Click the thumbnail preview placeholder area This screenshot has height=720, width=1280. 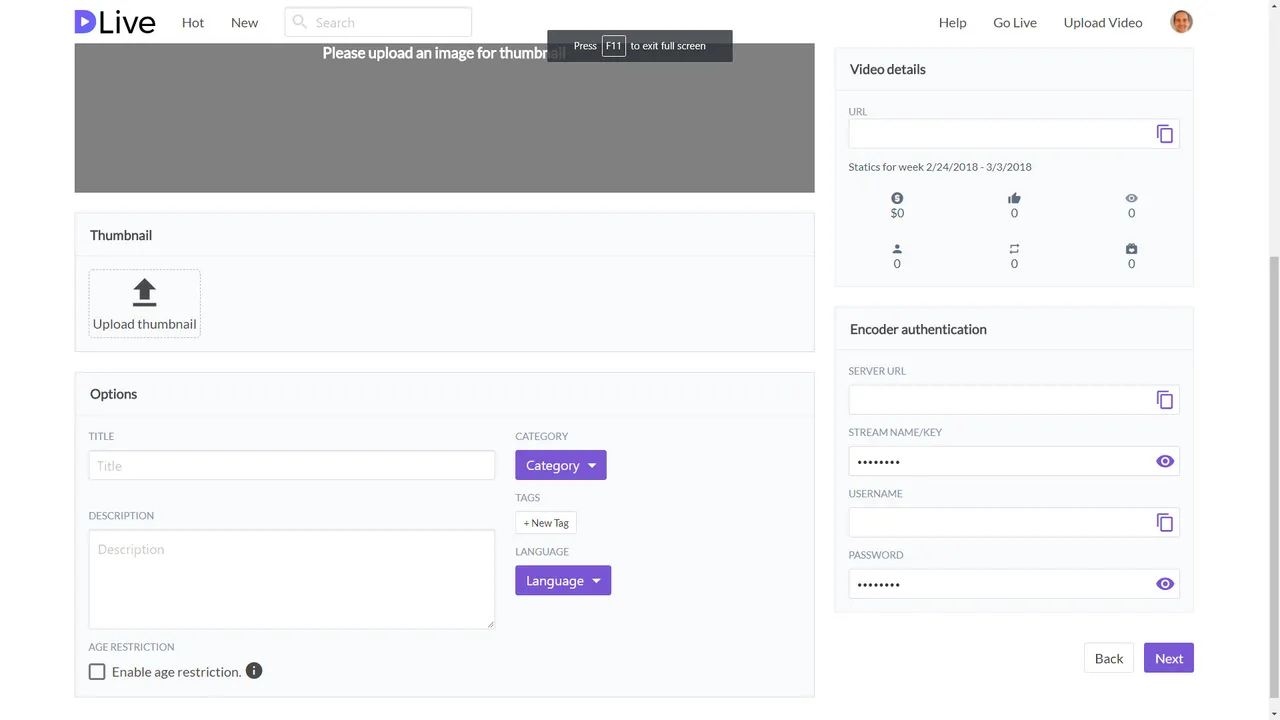pos(444,118)
